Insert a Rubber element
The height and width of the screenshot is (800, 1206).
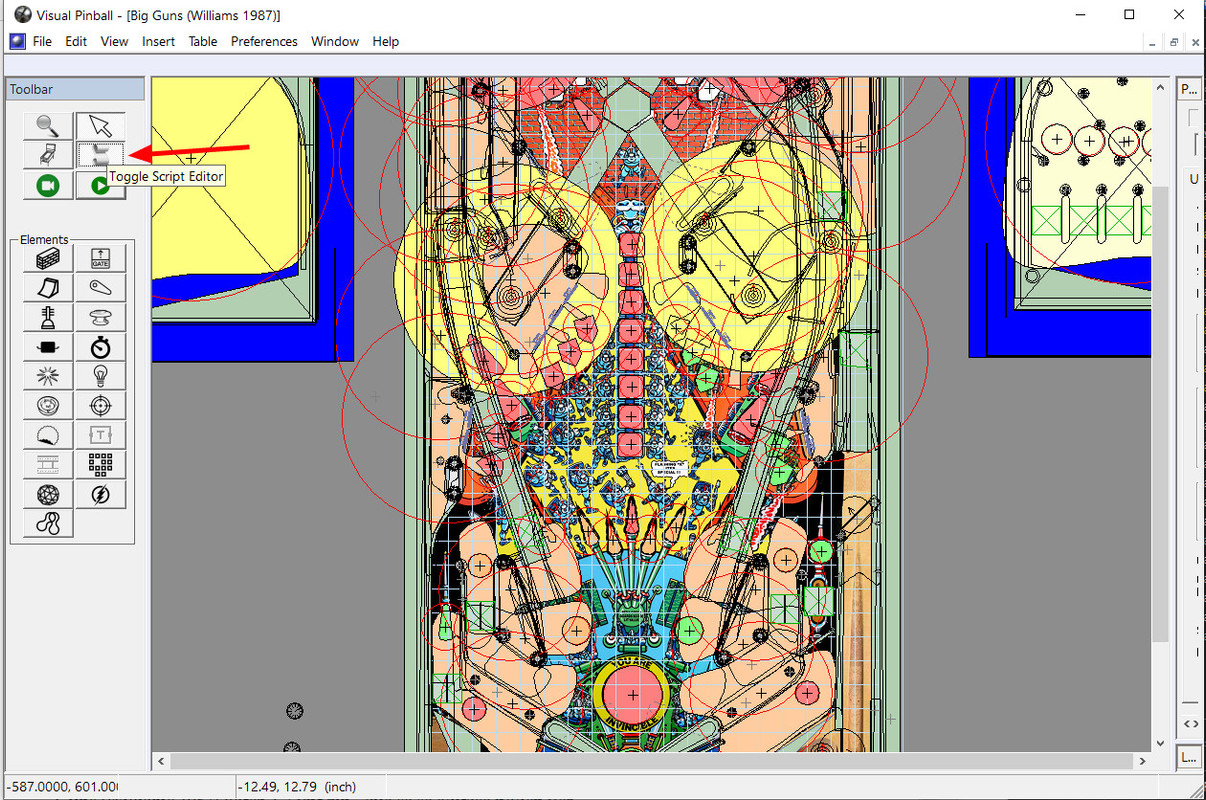click(48, 523)
